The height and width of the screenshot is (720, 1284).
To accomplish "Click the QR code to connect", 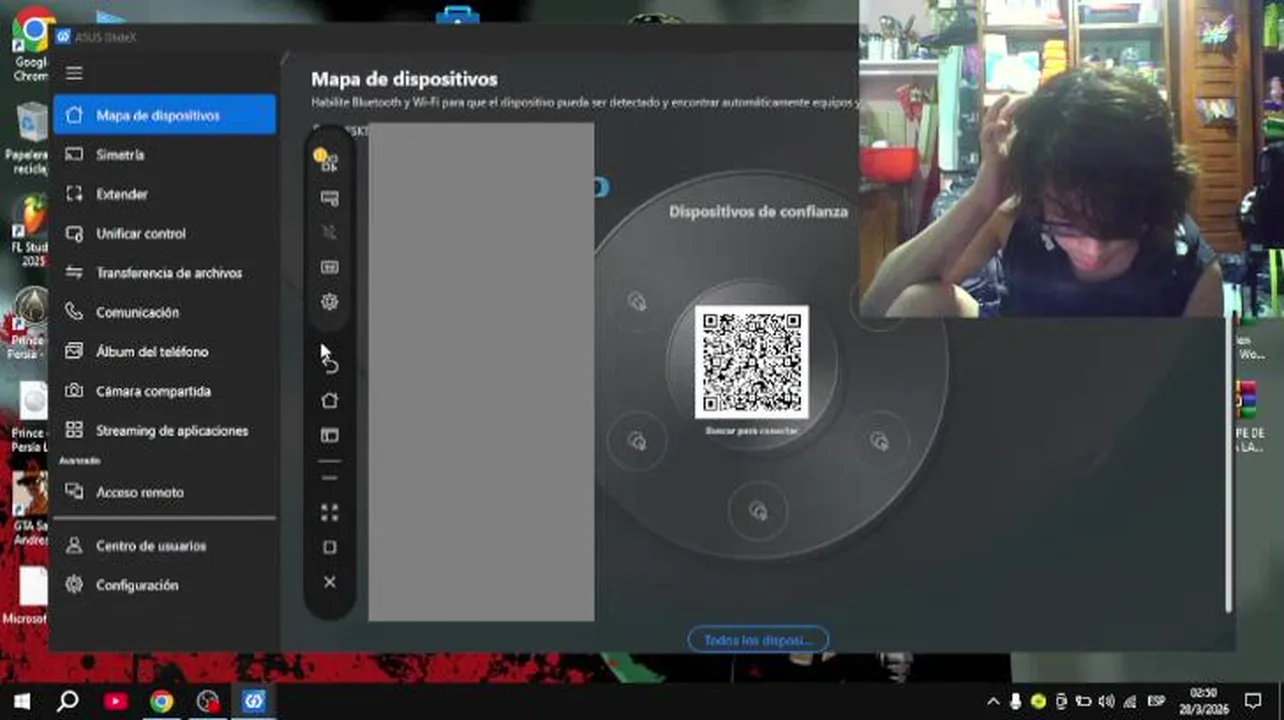I will coord(752,362).
